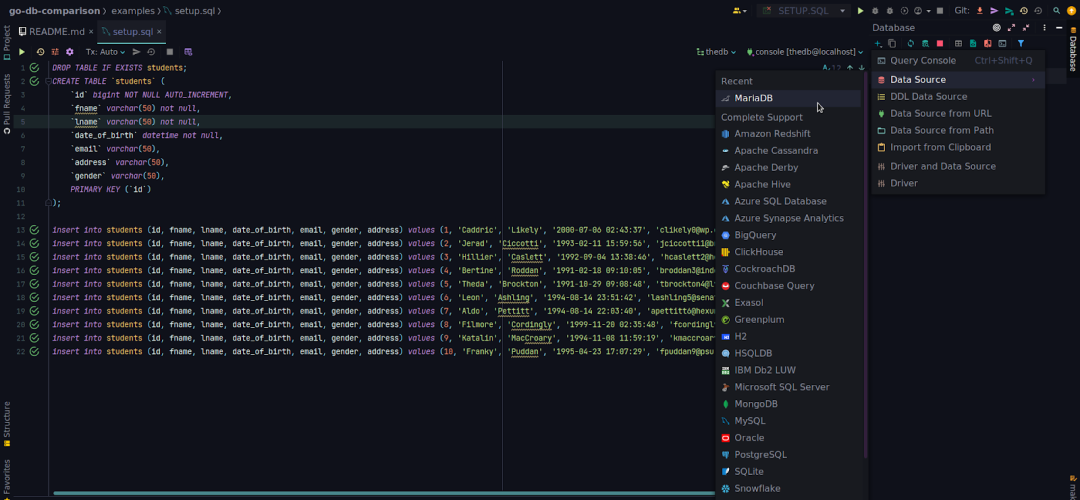Click the Git Commit purple arrow icon
Screen dimensions: 1080x500
[x=994, y=11]
